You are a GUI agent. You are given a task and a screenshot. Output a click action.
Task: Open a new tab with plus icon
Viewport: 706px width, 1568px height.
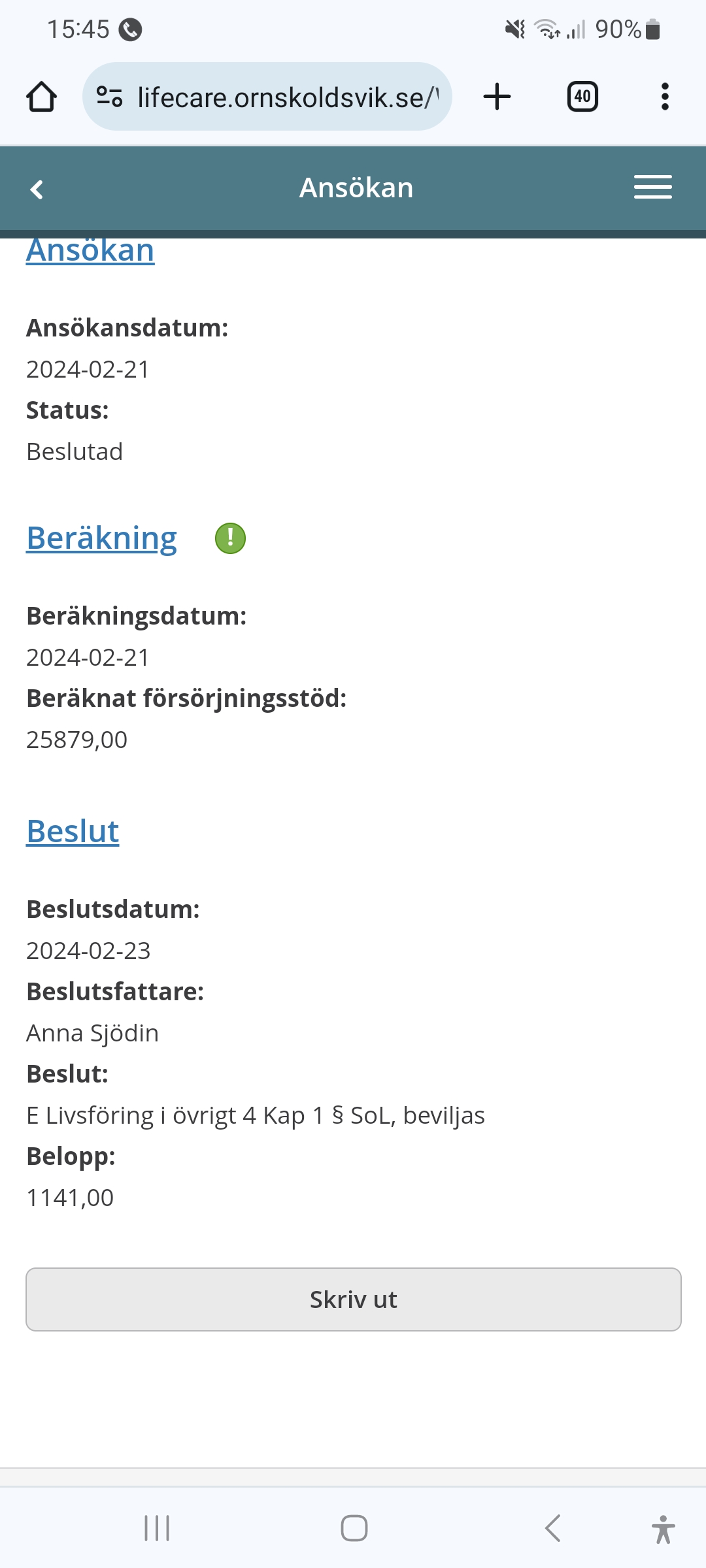click(497, 97)
